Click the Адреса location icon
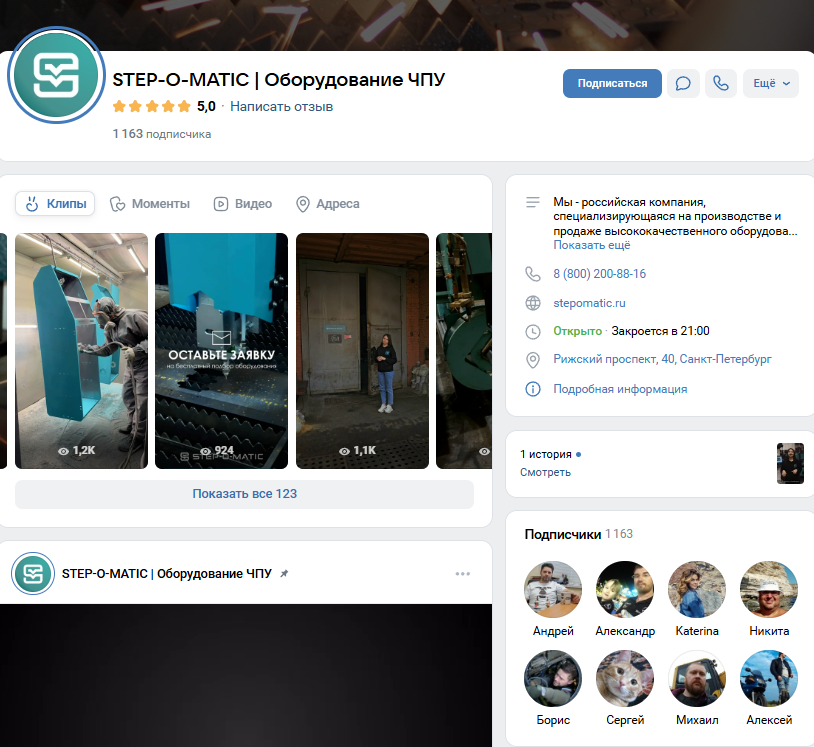The image size is (814, 747). 302,203
